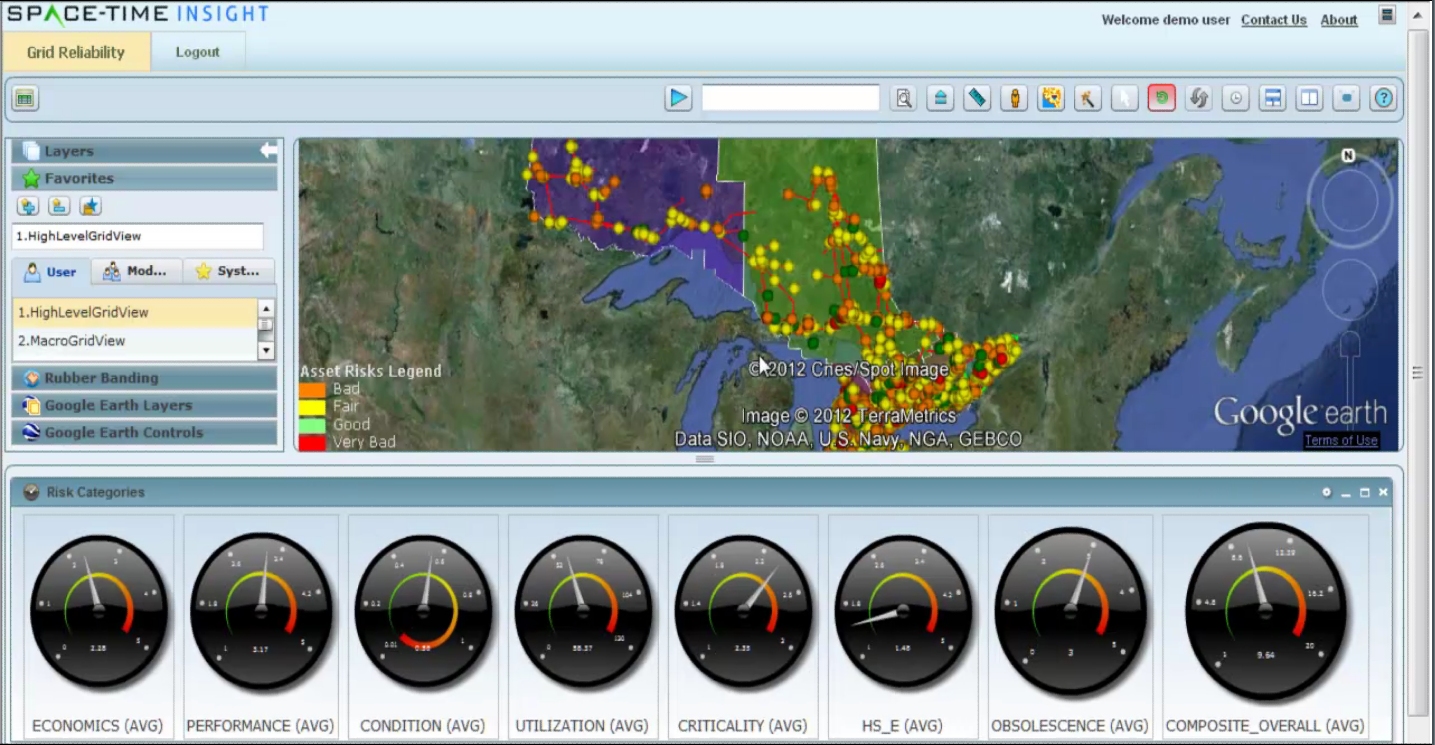Expand the Favorites panel header
1435x745 pixels.
[144, 178]
